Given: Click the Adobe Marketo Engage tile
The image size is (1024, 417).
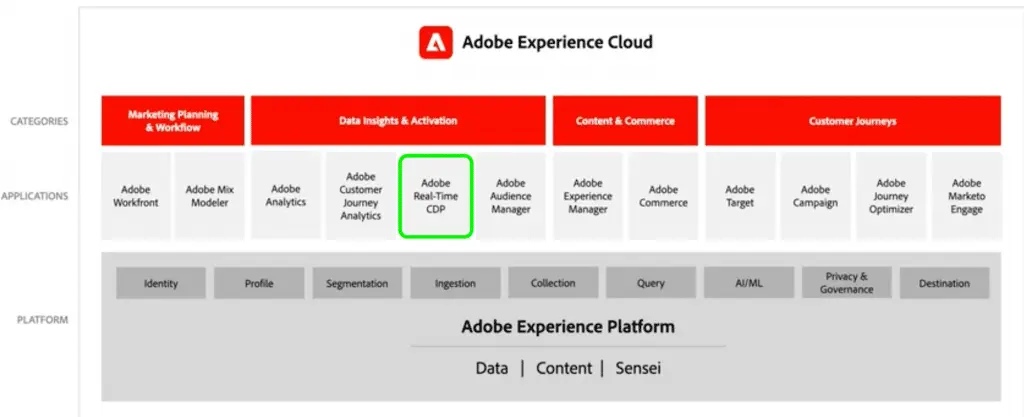Looking at the screenshot, I should 967,196.
